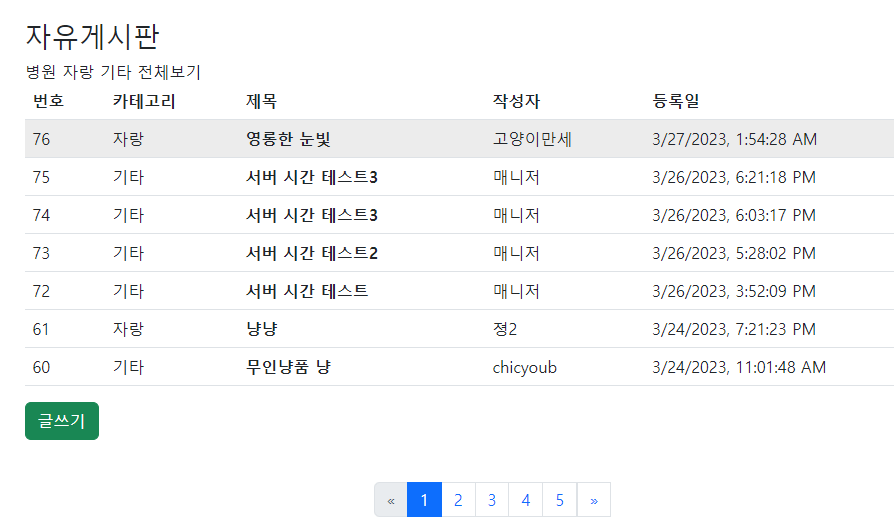
Task: Click post number 76
Action: coord(41,139)
